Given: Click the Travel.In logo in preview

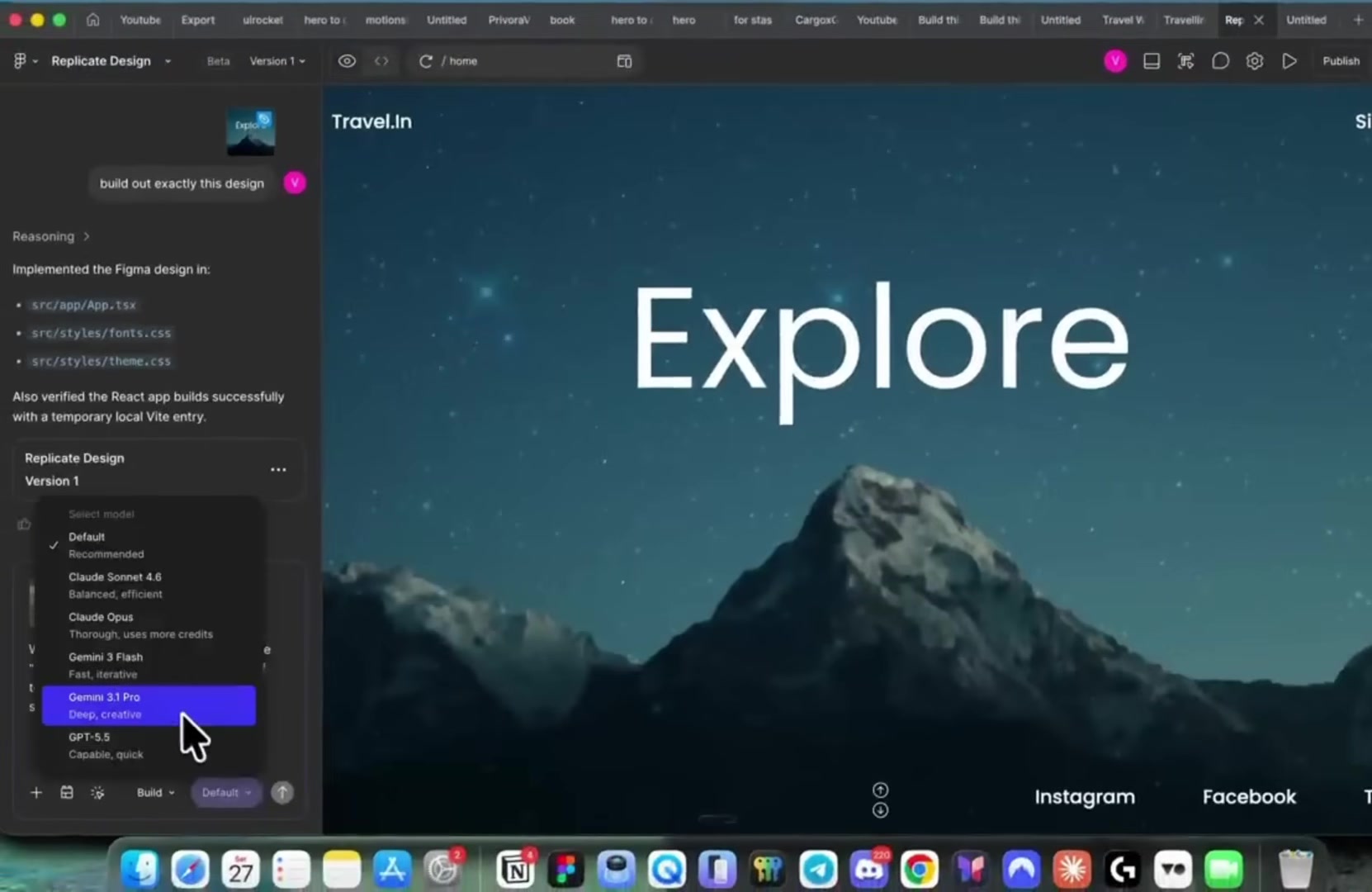Looking at the screenshot, I should [x=371, y=121].
